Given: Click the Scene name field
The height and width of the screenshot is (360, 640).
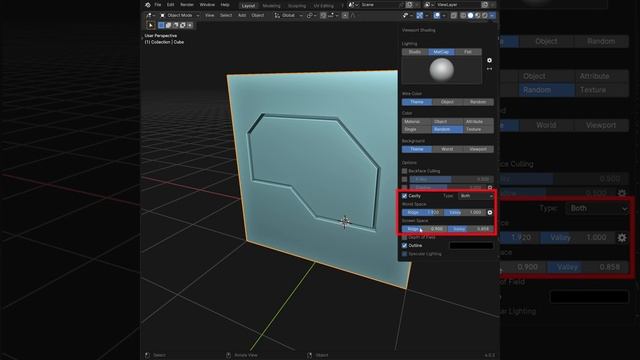Looking at the screenshot, I should coord(380,5).
